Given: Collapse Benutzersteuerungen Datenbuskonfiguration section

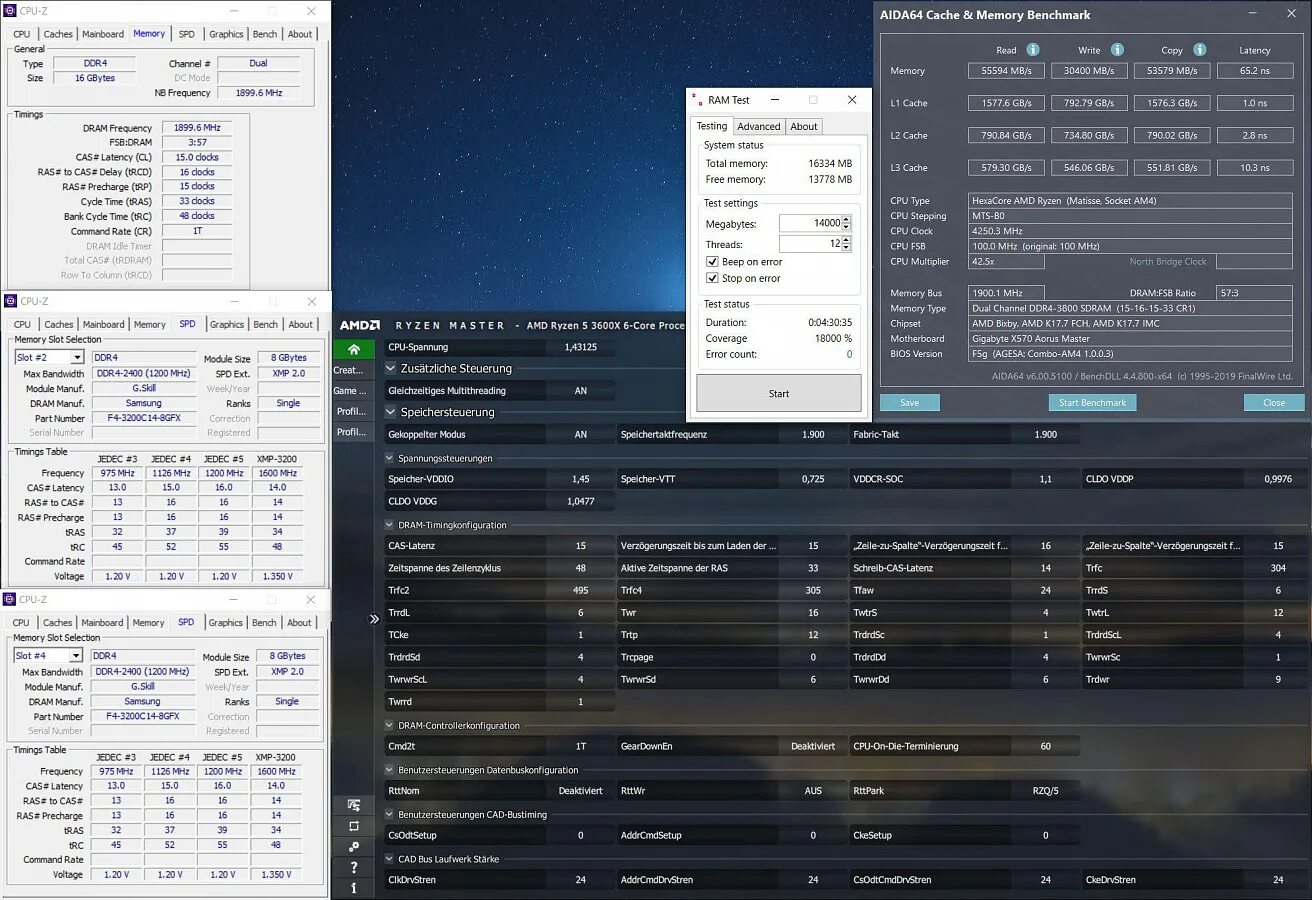Looking at the screenshot, I should [389, 770].
